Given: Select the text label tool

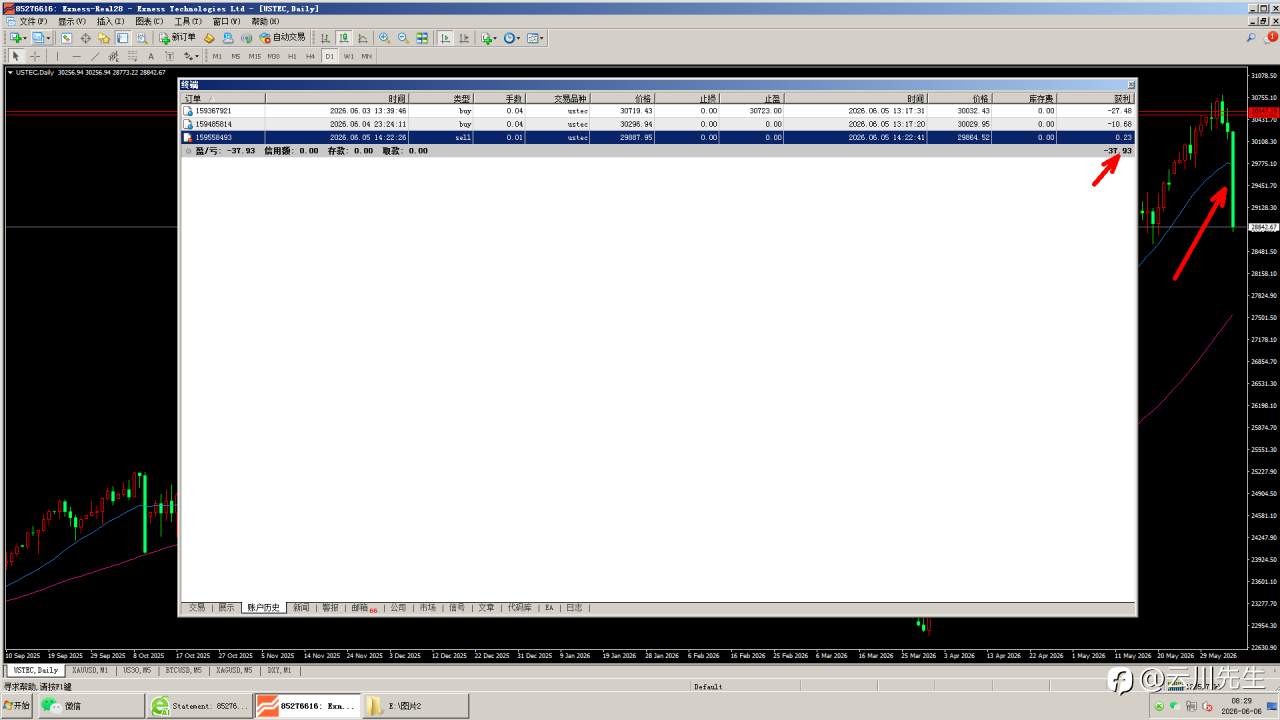Looking at the screenshot, I should point(170,56).
